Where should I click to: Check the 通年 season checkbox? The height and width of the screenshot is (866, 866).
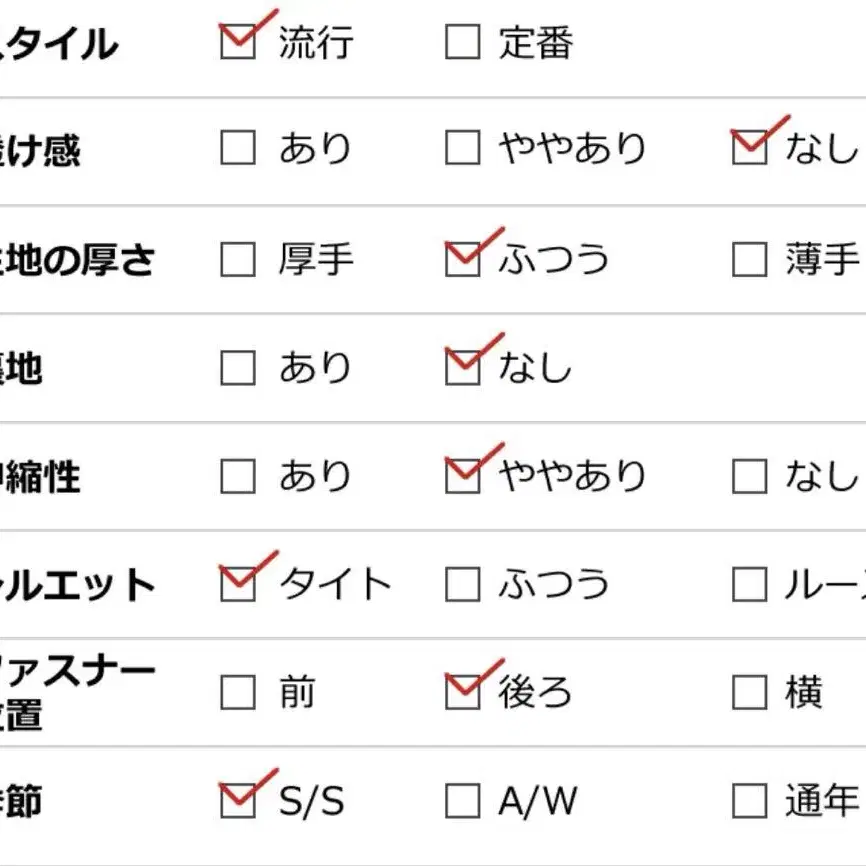(x=749, y=800)
